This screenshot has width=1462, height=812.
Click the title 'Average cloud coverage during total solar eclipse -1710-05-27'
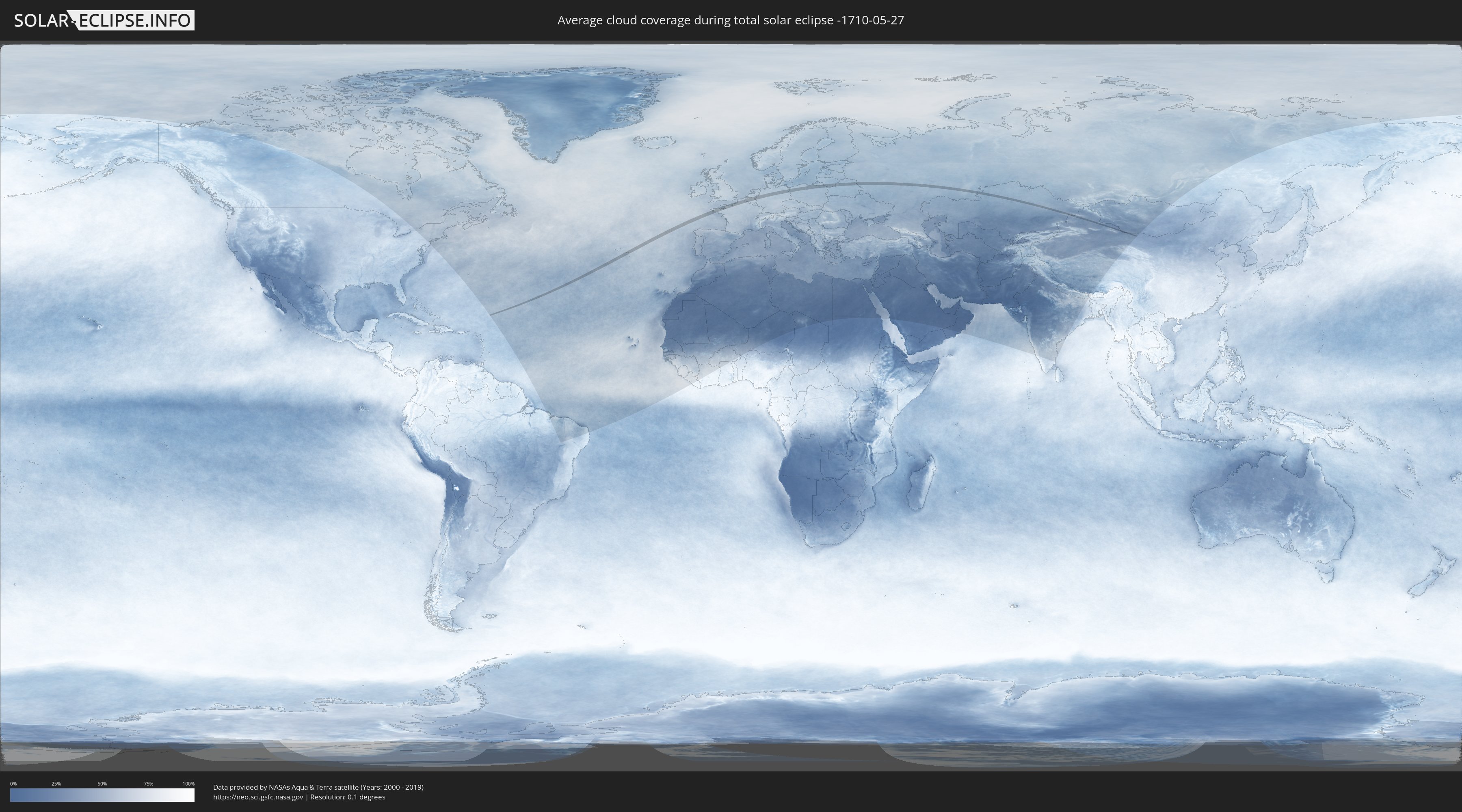click(731, 20)
